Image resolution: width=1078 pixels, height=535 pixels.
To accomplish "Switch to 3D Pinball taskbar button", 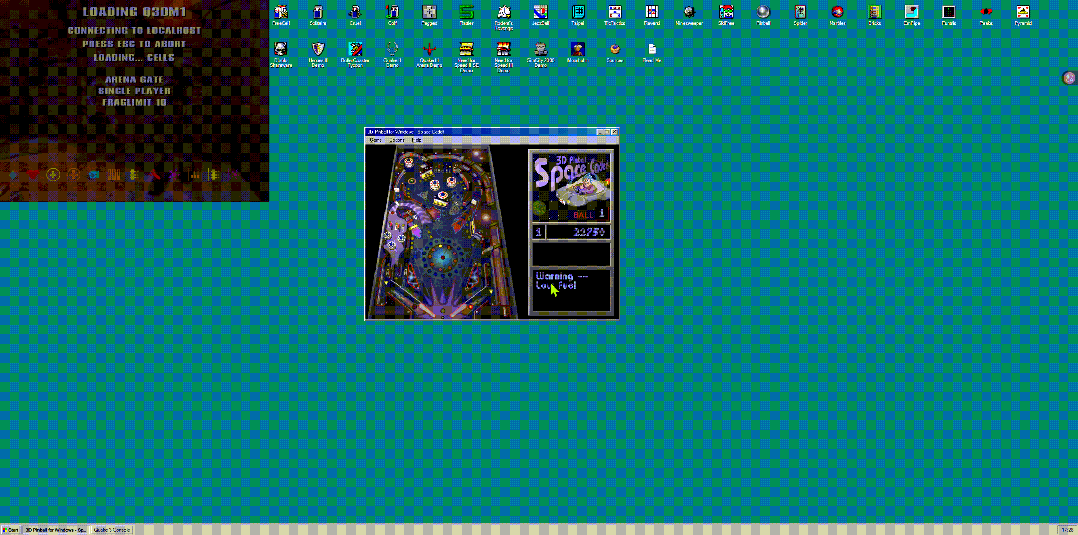I will (x=56, y=530).
